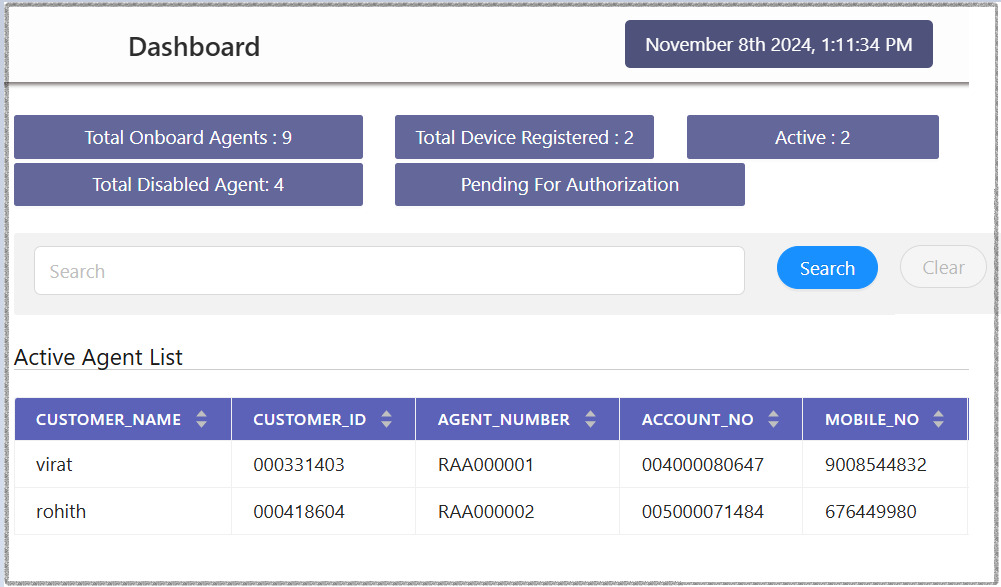Show the Active agents tile
This screenshot has height=587, width=1001.
(812, 138)
